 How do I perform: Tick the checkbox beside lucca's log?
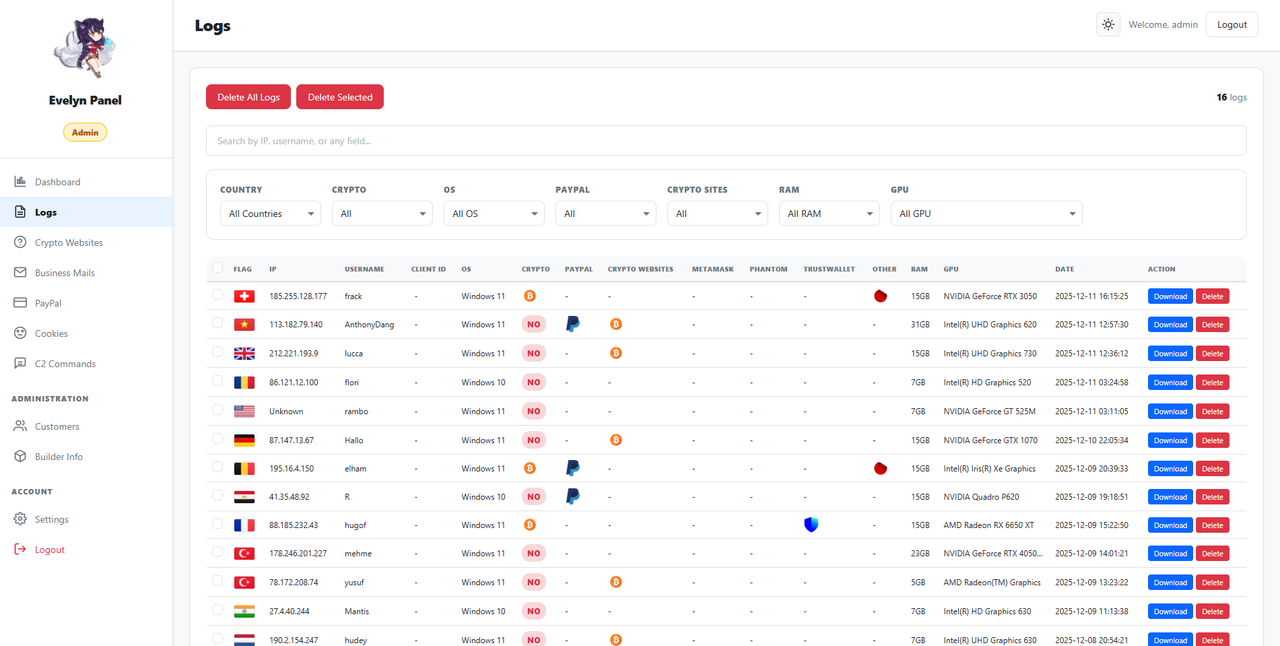click(x=217, y=352)
